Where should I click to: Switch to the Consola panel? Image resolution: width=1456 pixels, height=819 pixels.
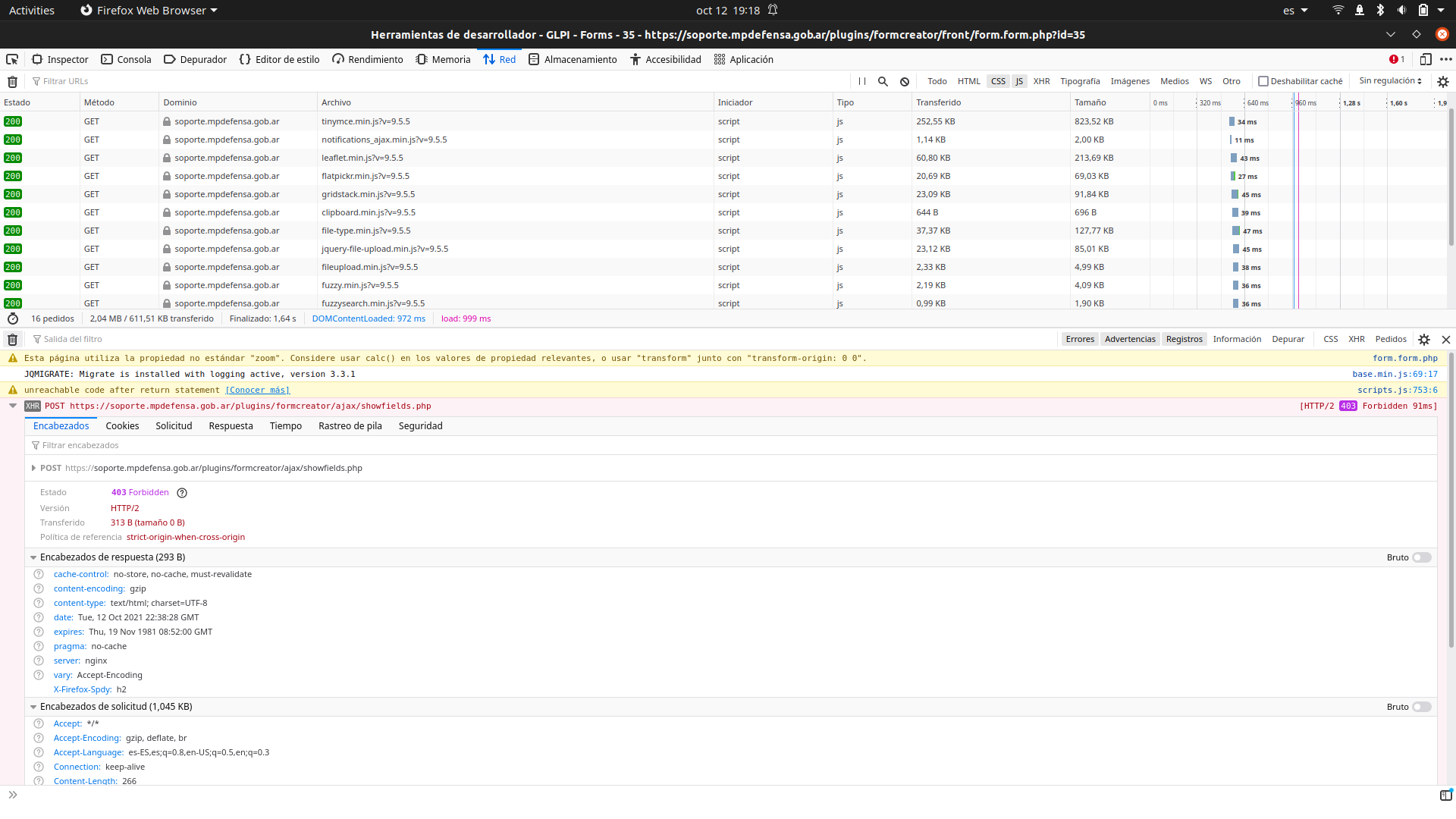click(x=126, y=59)
